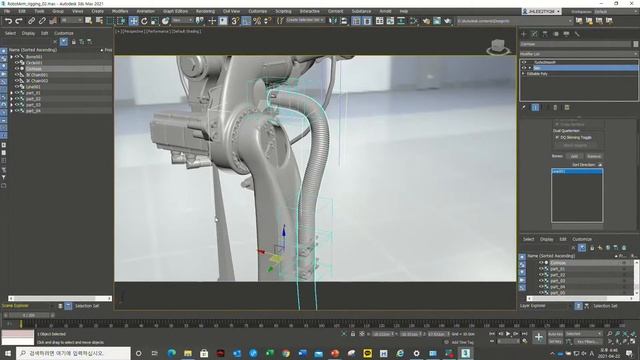Viewport: 640px width, 360px height.
Task: Activate the Select and Rotate tool
Action: (x=144, y=21)
